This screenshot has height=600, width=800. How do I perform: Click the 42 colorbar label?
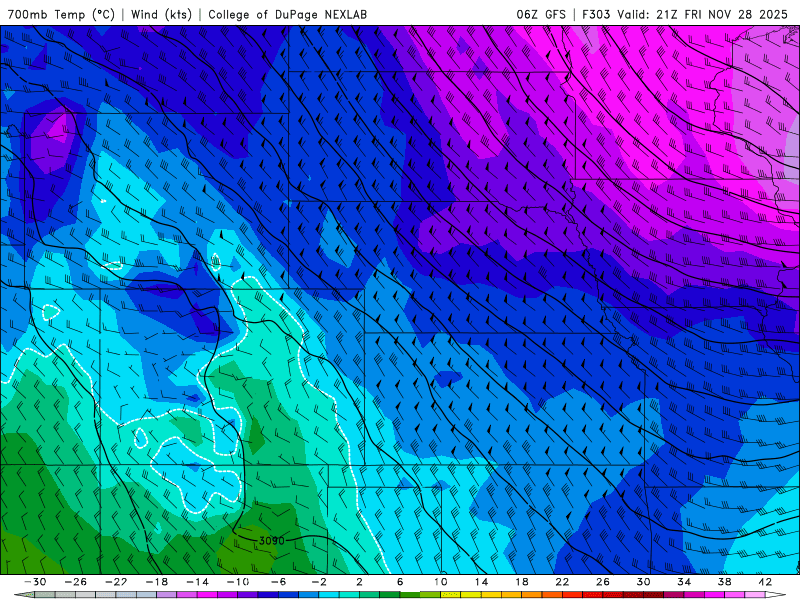(x=765, y=582)
